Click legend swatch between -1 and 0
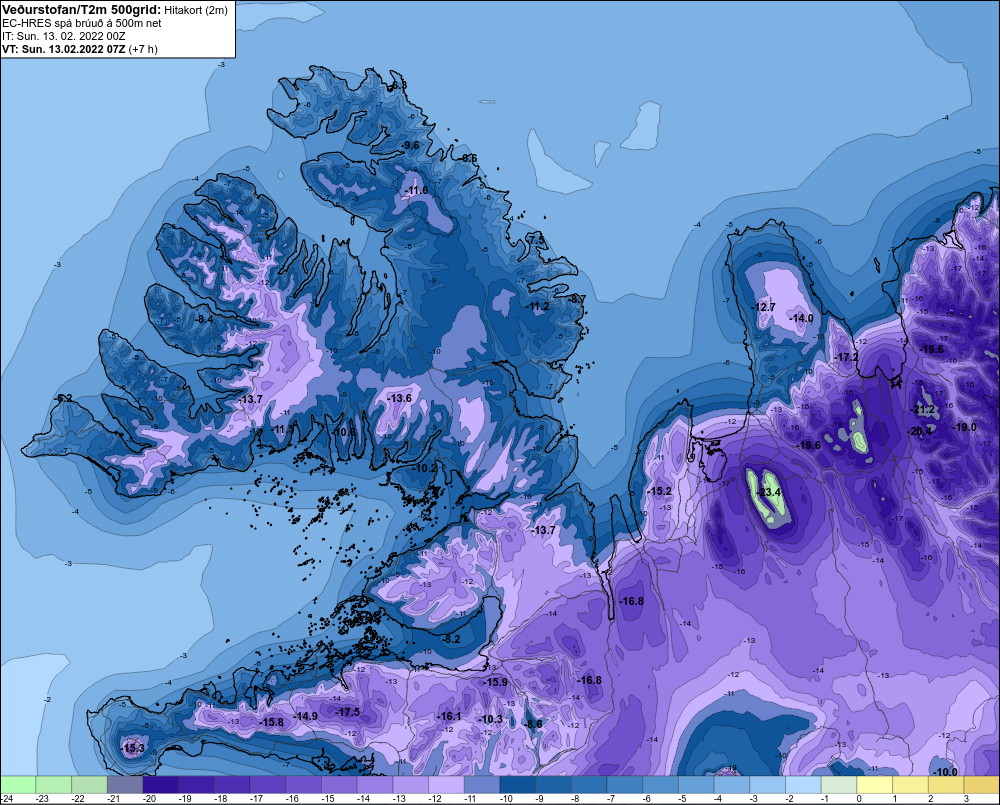The image size is (1000, 805). tap(839, 785)
